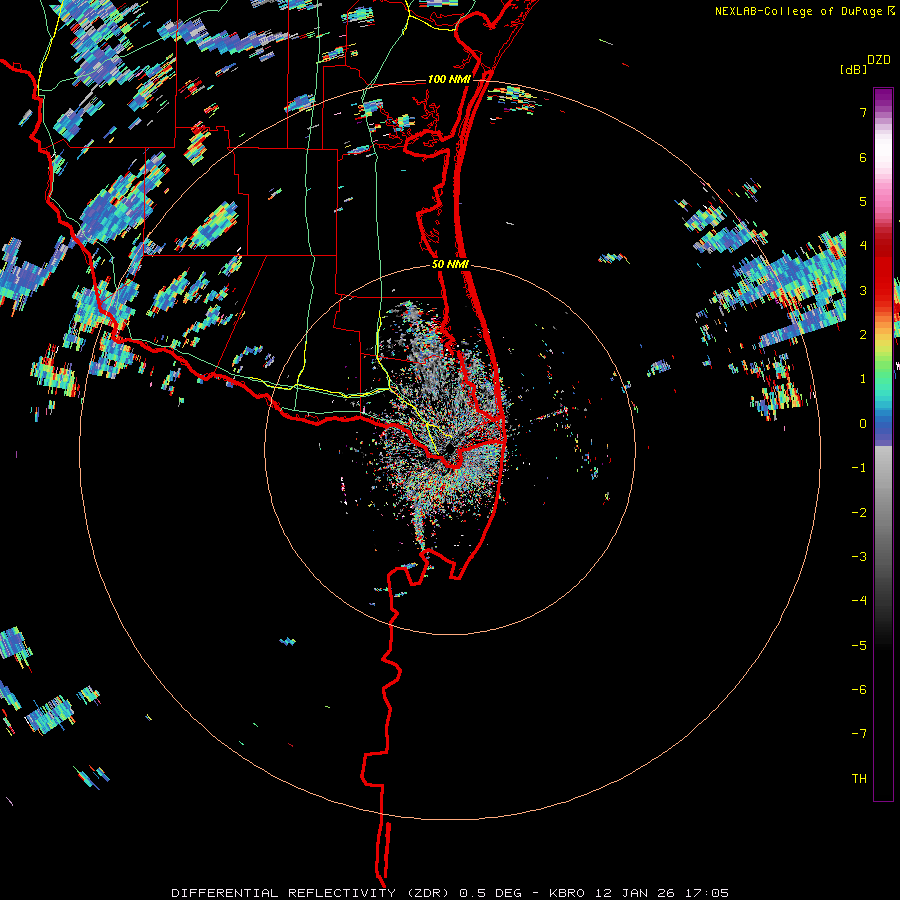The width and height of the screenshot is (900, 900).
Task: Click the green section of the color bar
Action: pos(883,373)
